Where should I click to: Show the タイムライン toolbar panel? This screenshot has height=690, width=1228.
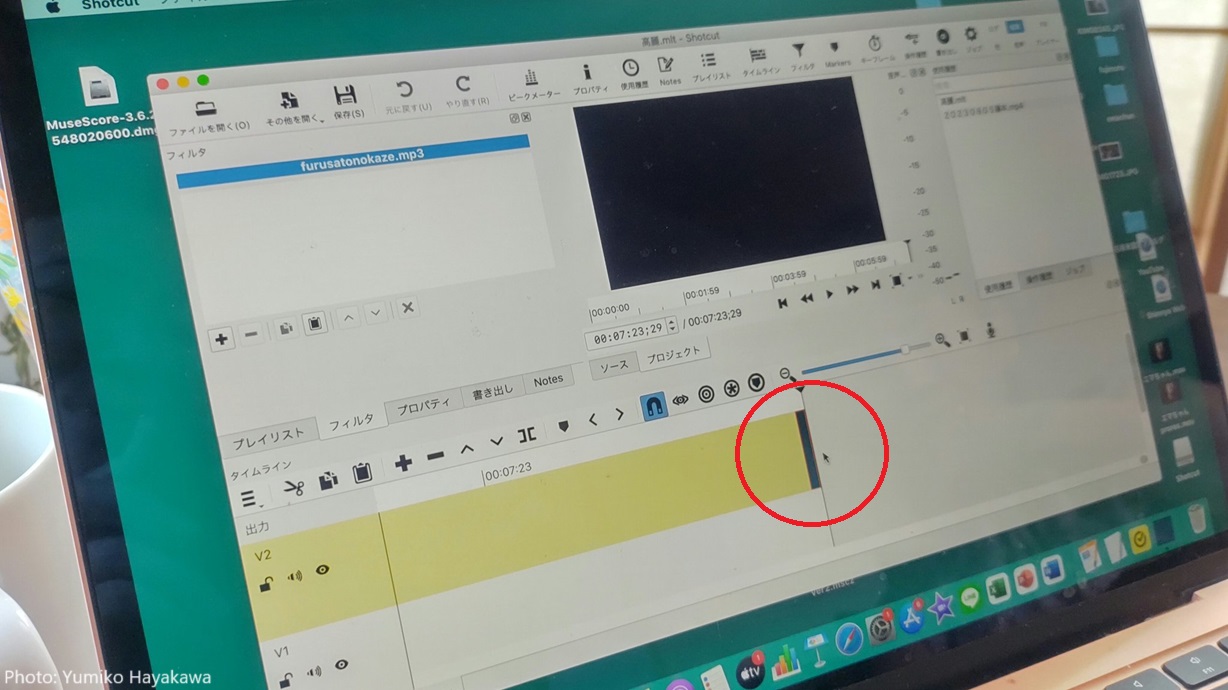760,62
